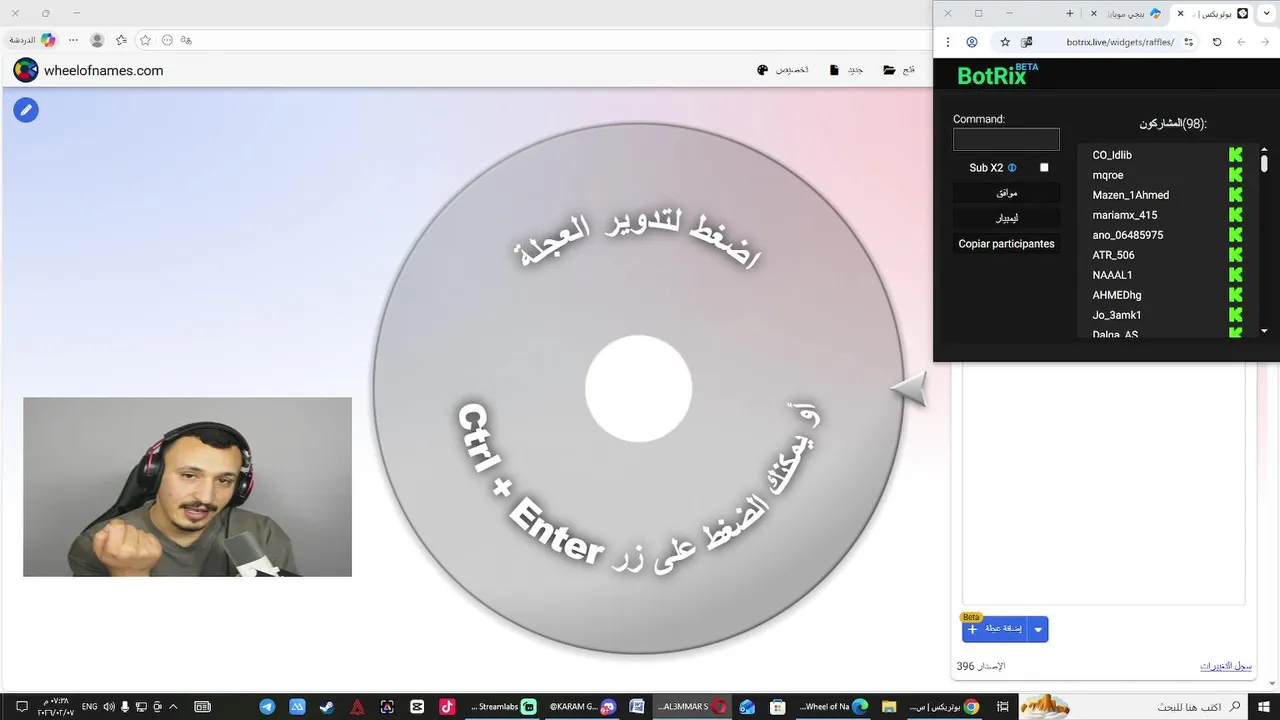Click Copiar participantes button
This screenshot has height=720, width=1280.
[x=1006, y=243]
